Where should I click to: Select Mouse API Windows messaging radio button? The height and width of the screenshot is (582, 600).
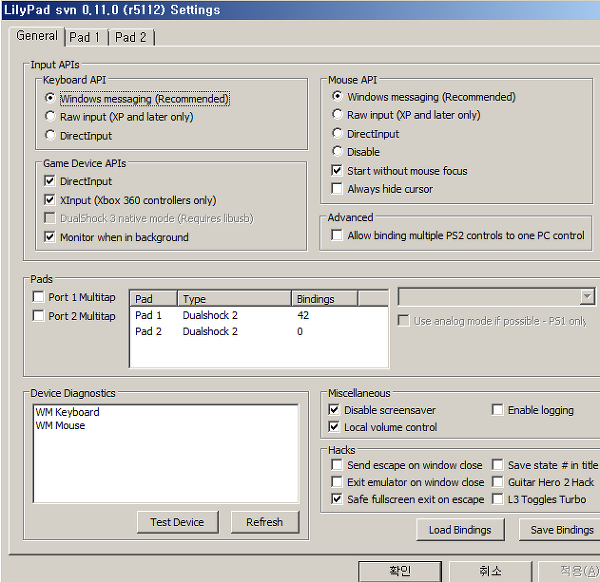pos(337,96)
